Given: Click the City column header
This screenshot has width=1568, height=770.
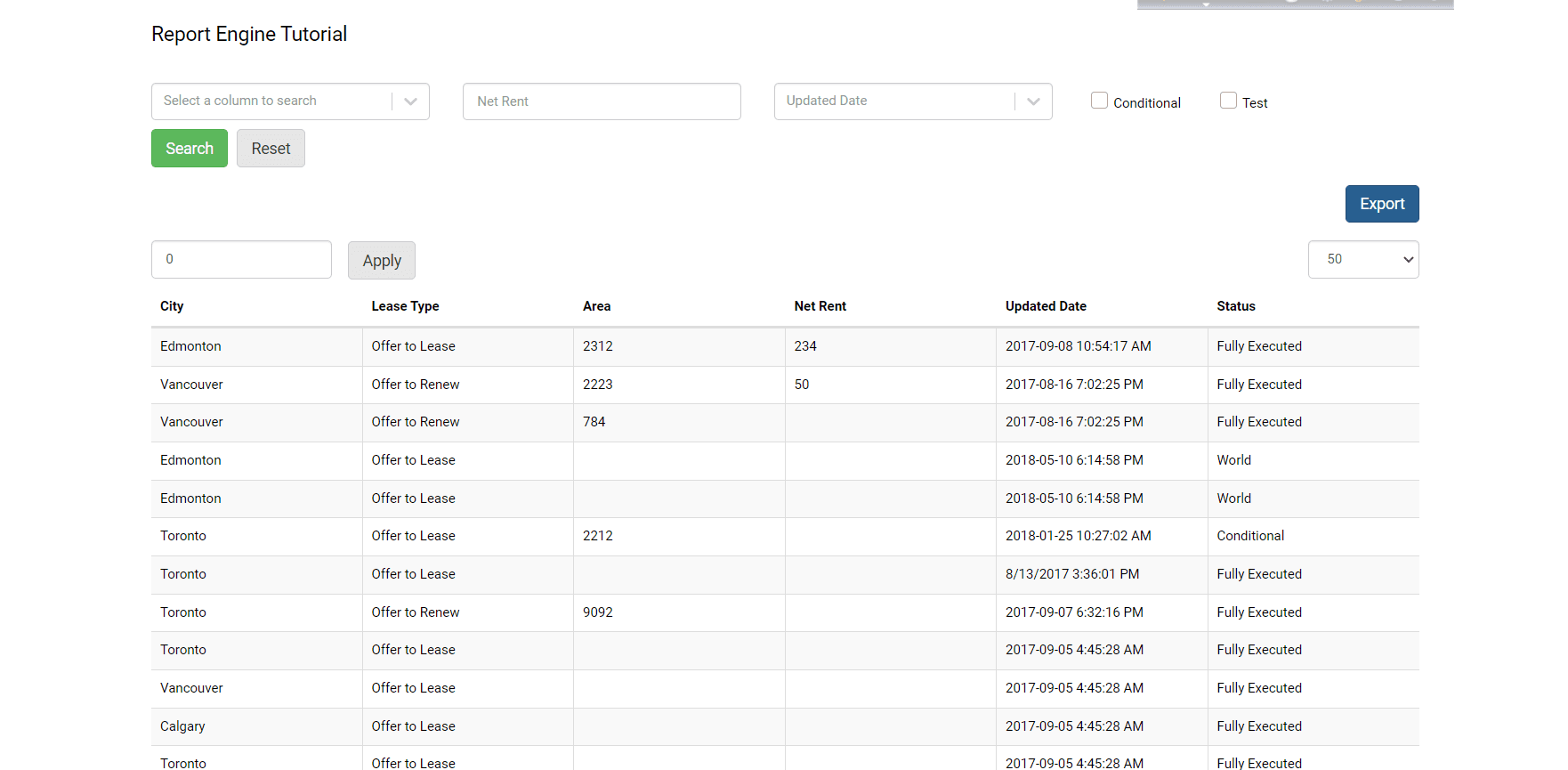Looking at the screenshot, I should coord(172,306).
